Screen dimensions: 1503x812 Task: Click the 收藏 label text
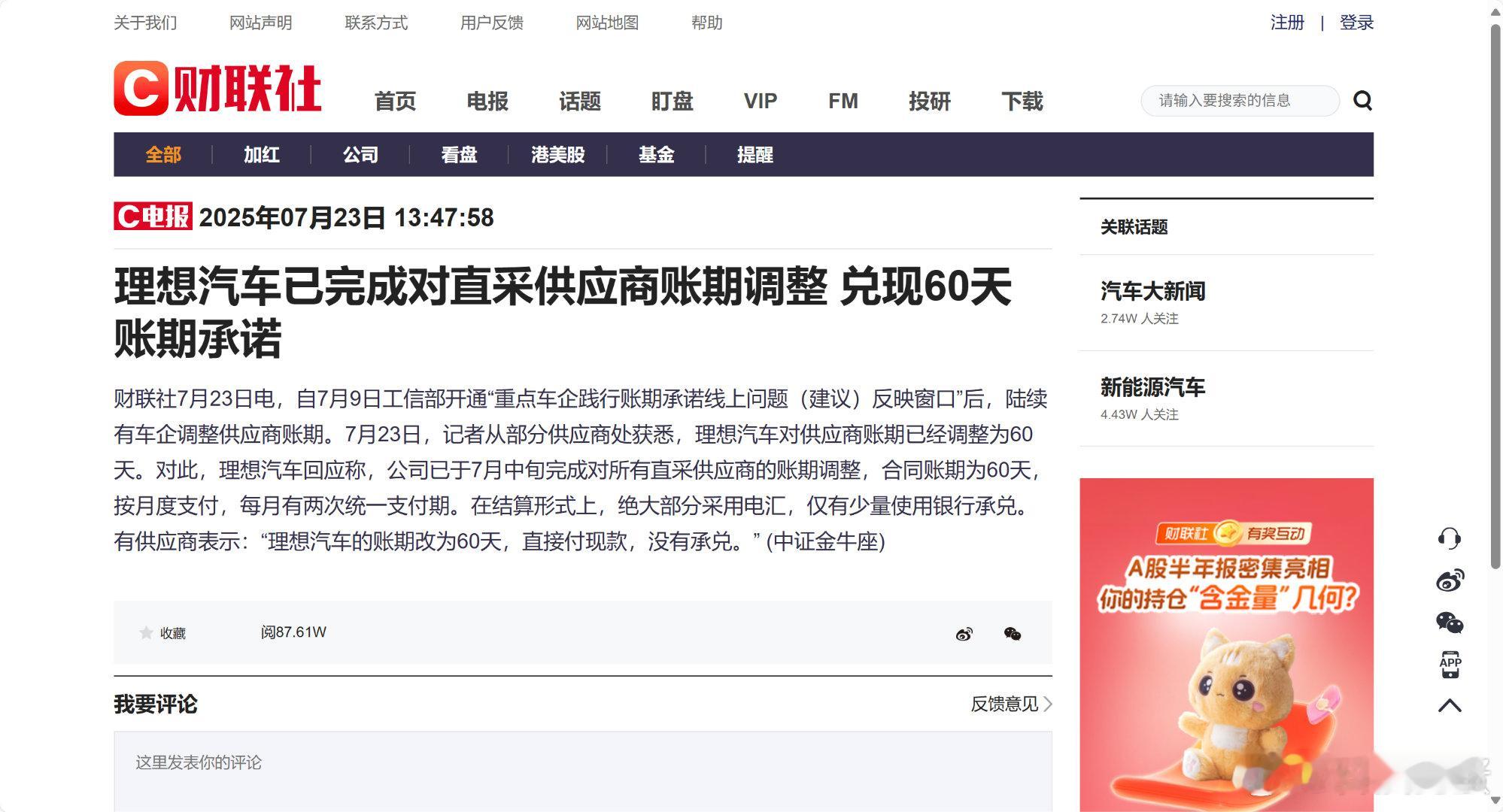click(172, 633)
